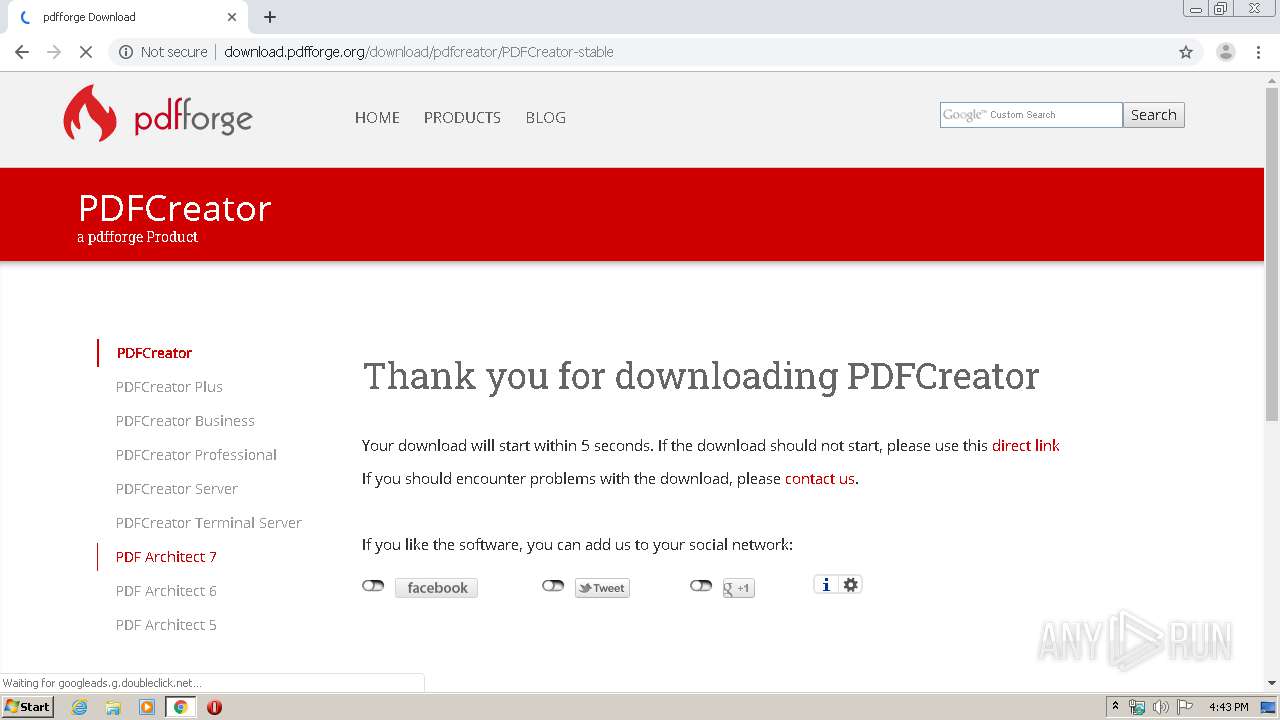This screenshot has height=720, width=1280.
Task: Select PDFCreator Professional in sidebar
Action: 196,455
